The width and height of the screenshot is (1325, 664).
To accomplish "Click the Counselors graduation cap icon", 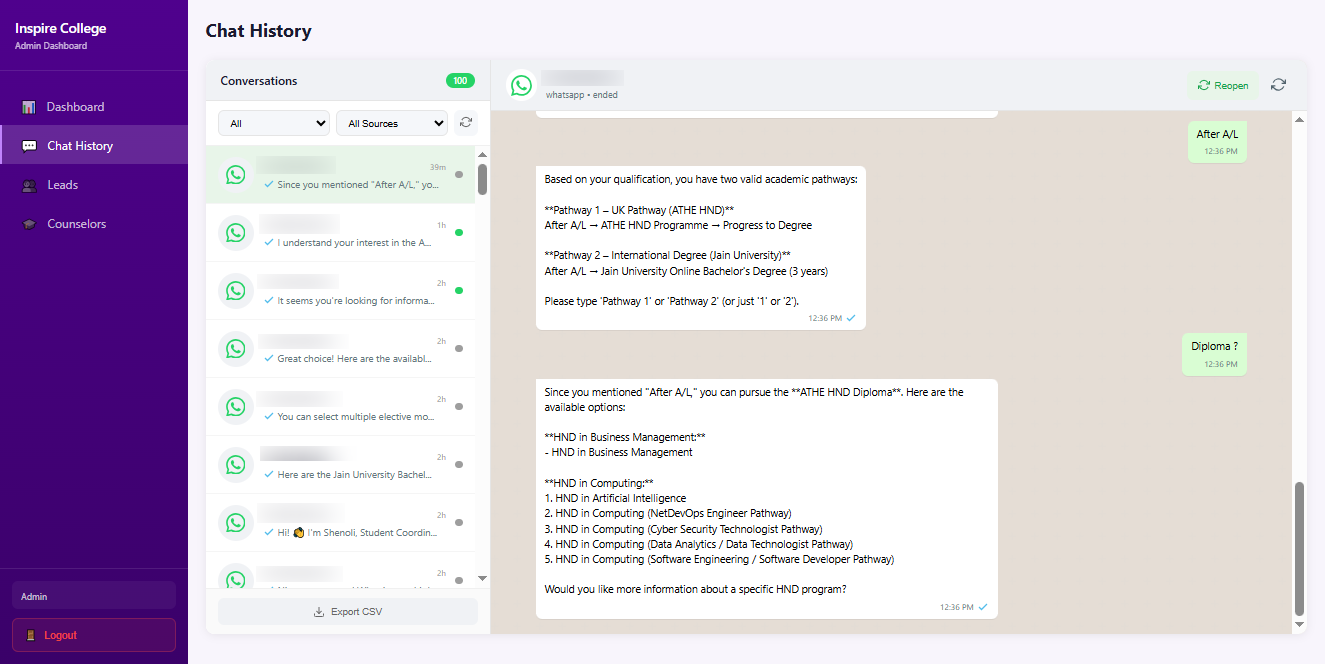I will tap(29, 224).
